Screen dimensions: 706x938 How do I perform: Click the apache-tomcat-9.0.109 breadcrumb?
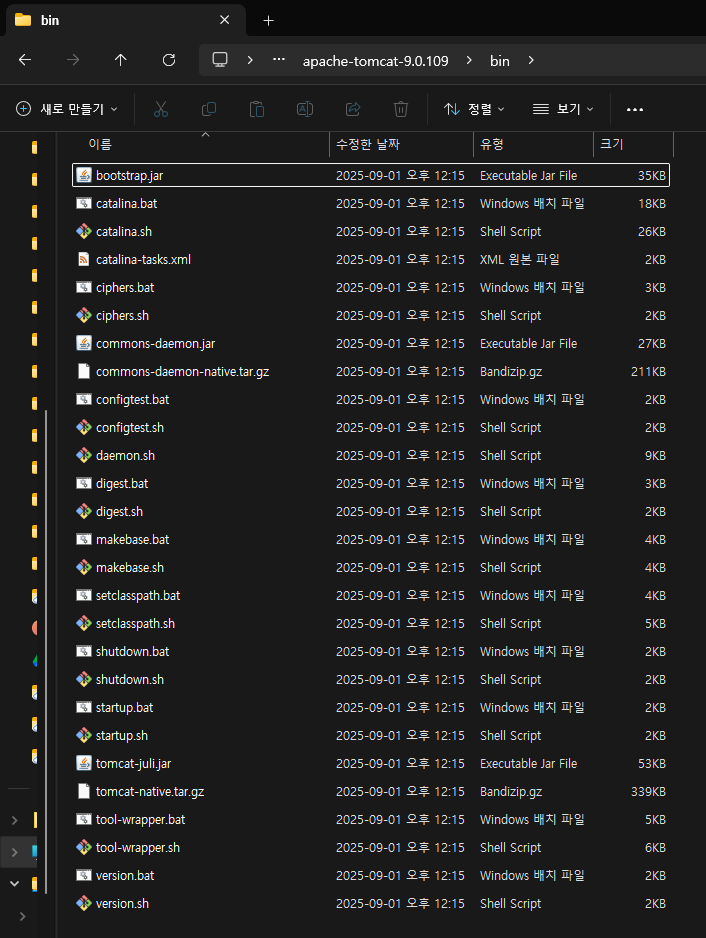[x=376, y=61]
